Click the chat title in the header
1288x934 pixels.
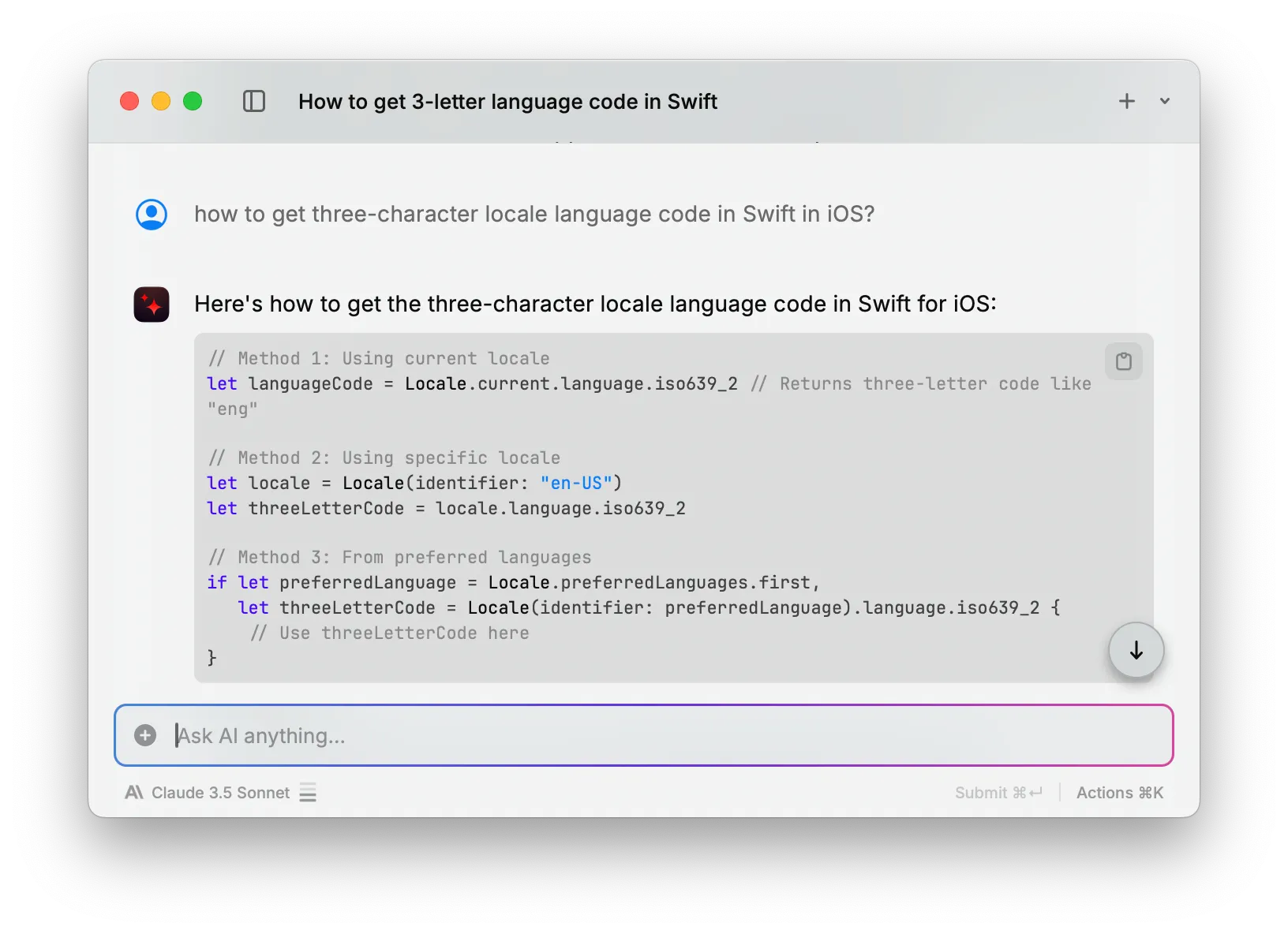click(507, 102)
